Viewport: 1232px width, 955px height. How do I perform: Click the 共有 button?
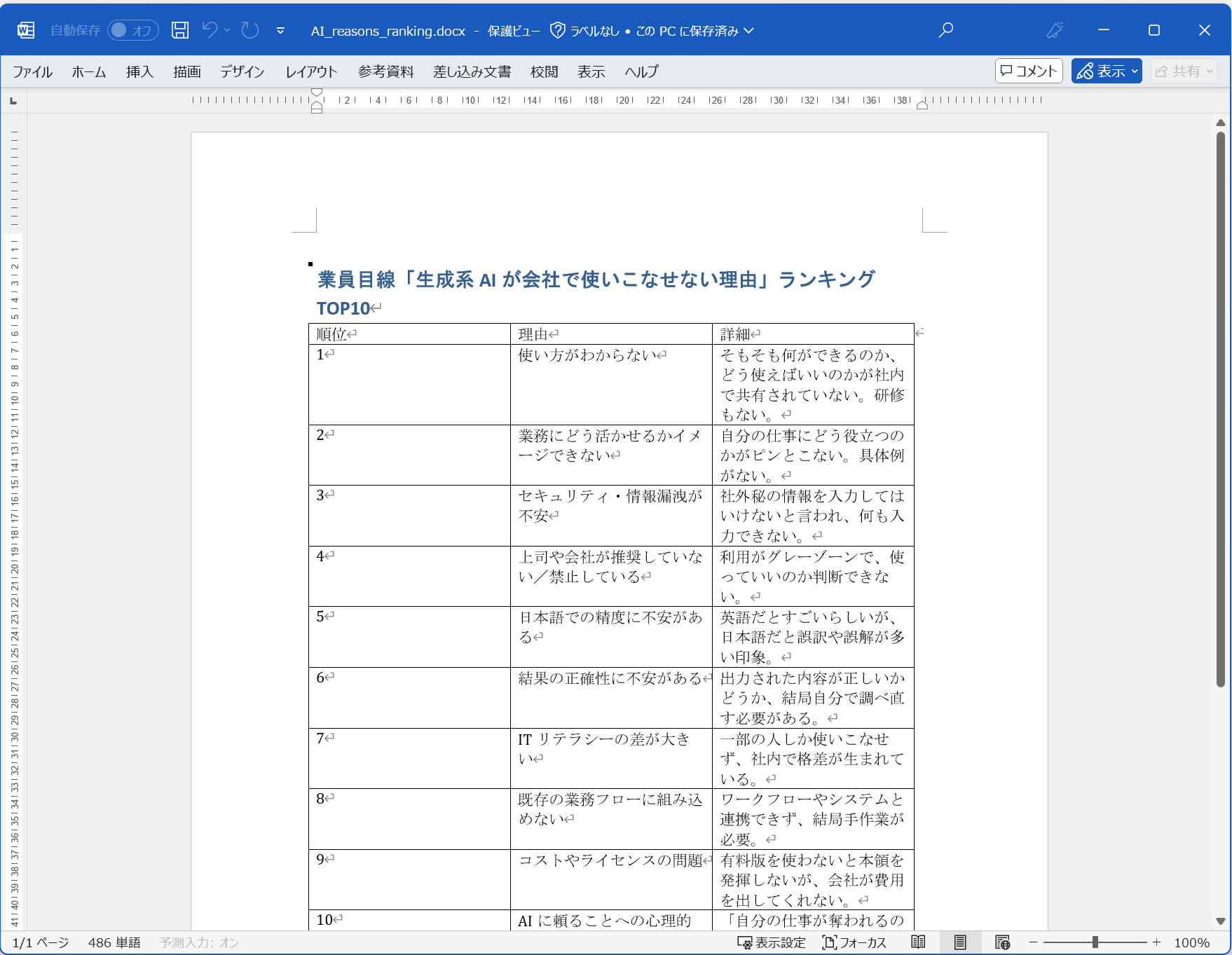pos(1184,71)
